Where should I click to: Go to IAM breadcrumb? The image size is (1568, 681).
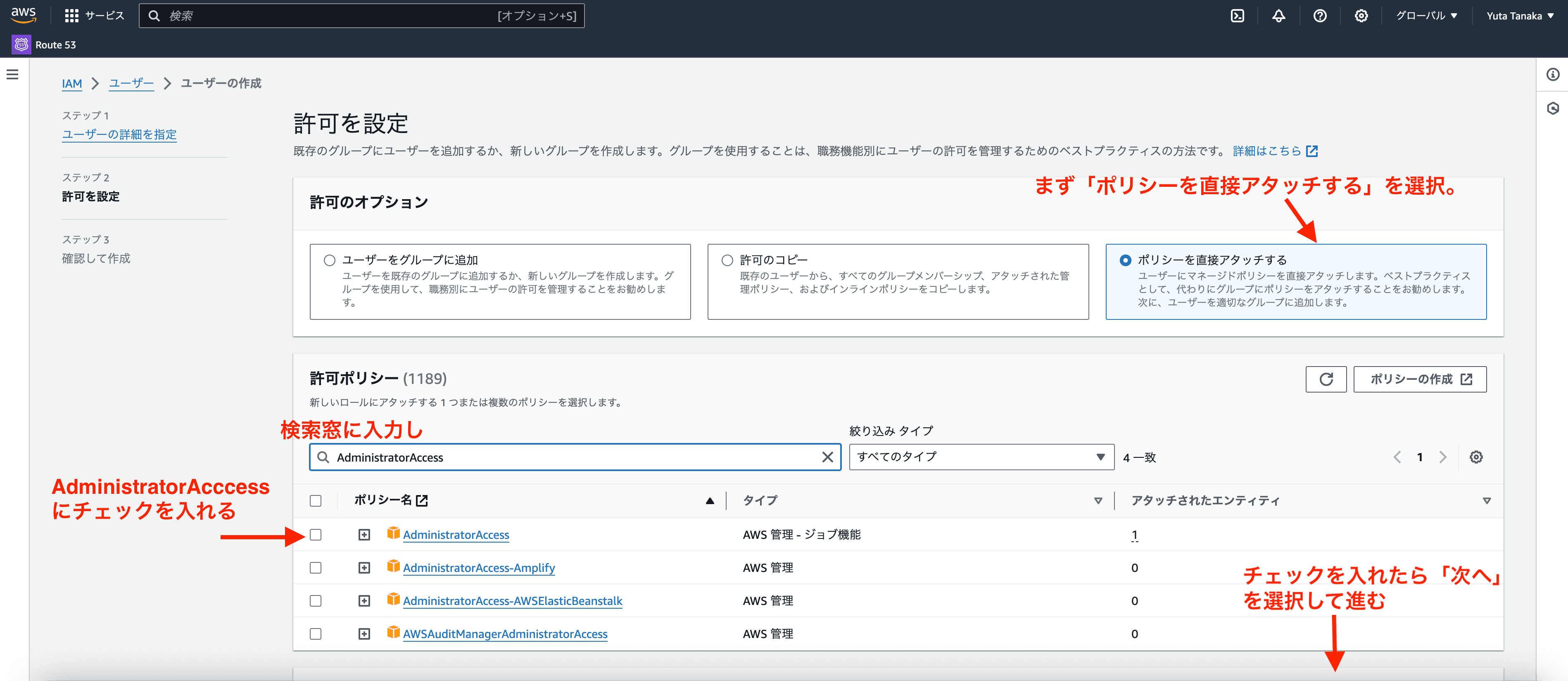pos(72,83)
